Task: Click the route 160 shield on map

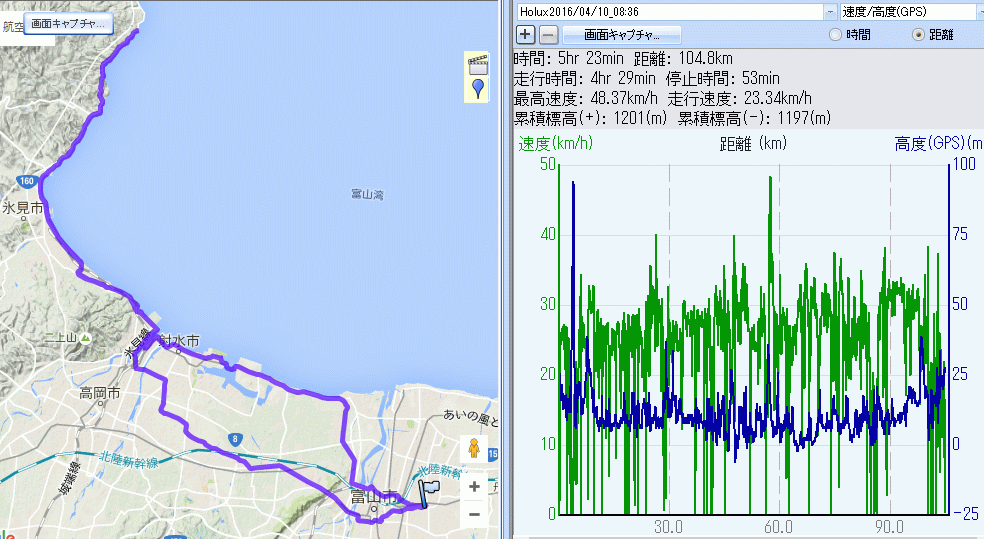Action: (27, 181)
